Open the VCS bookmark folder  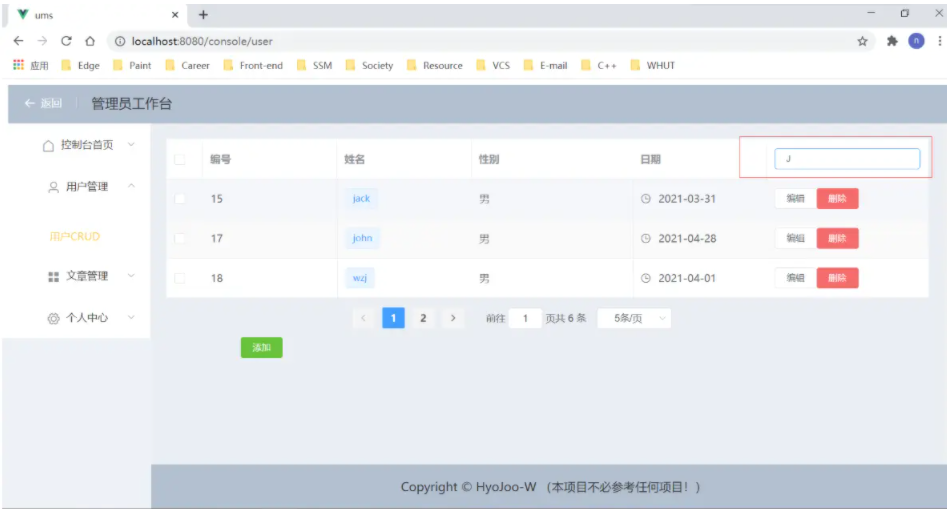tap(493, 65)
